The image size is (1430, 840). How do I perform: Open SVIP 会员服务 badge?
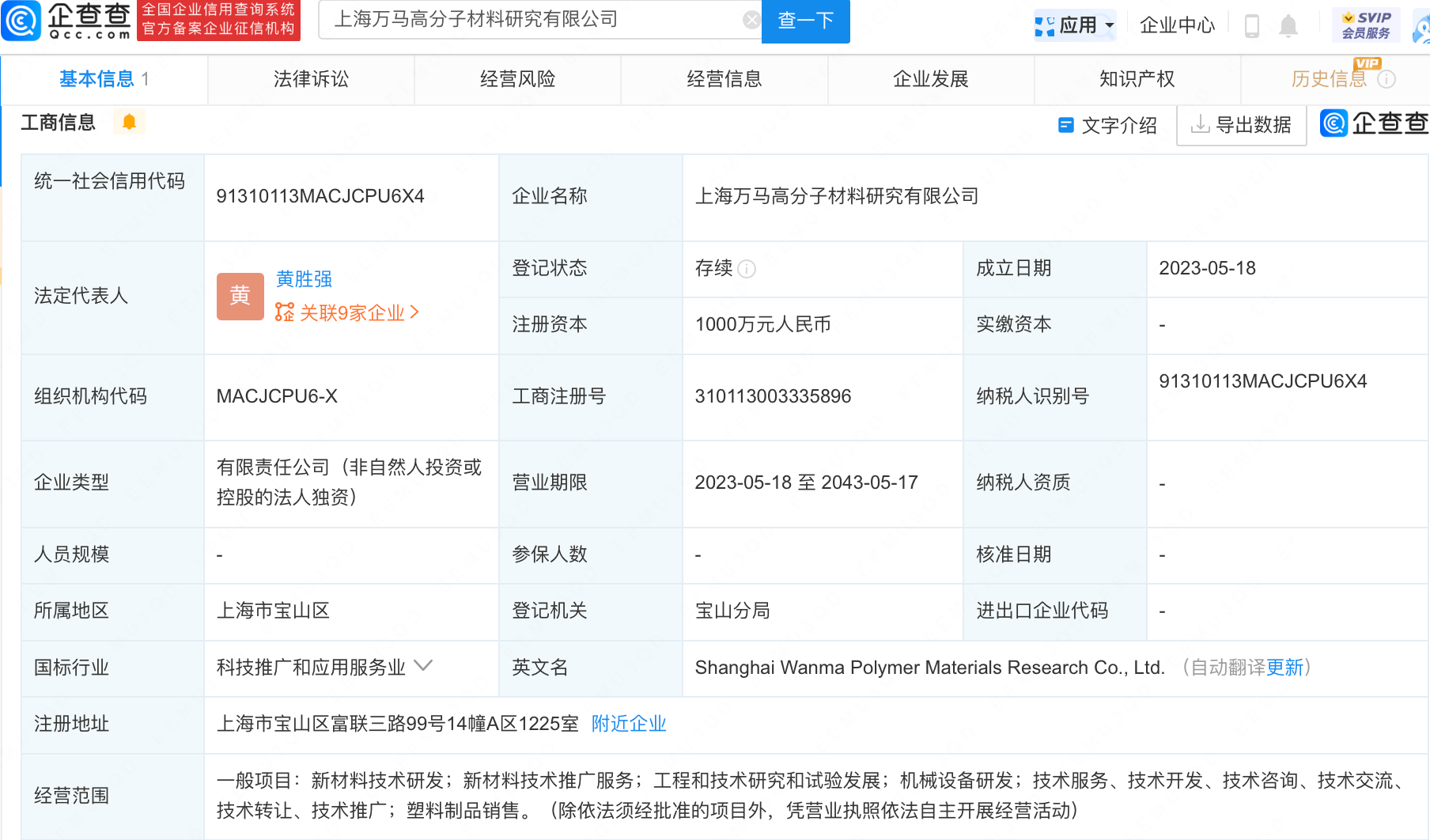(1366, 25)
